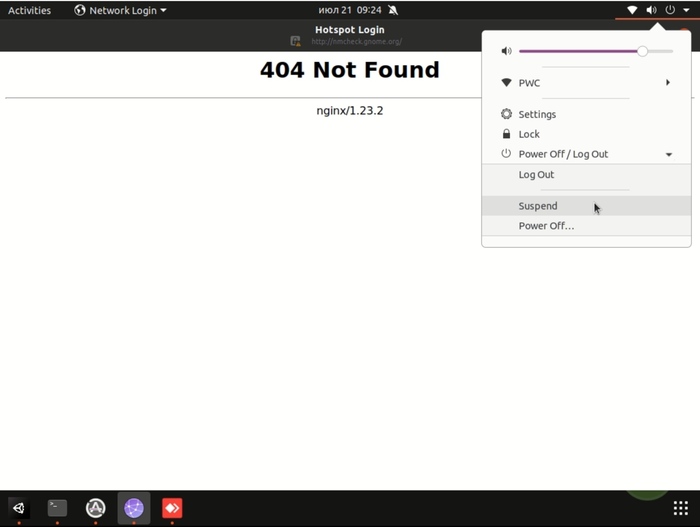Show all applications grid

[680, 508]
